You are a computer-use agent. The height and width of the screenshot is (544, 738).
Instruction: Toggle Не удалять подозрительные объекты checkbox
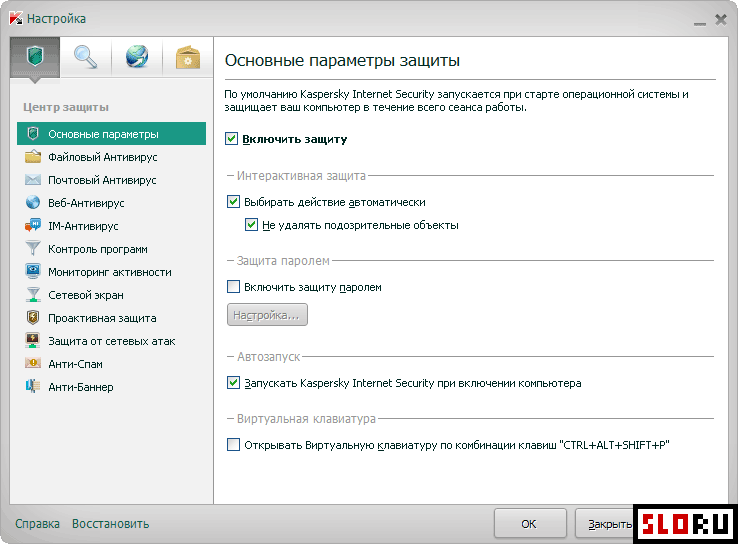[x=251, y=224]
